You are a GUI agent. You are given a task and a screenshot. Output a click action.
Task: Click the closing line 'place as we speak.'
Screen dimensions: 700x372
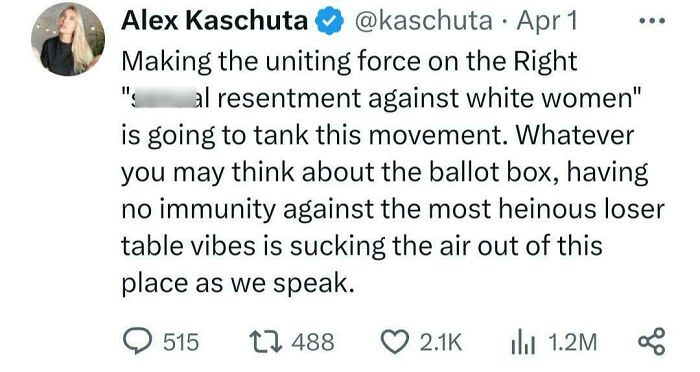point(238,284)
